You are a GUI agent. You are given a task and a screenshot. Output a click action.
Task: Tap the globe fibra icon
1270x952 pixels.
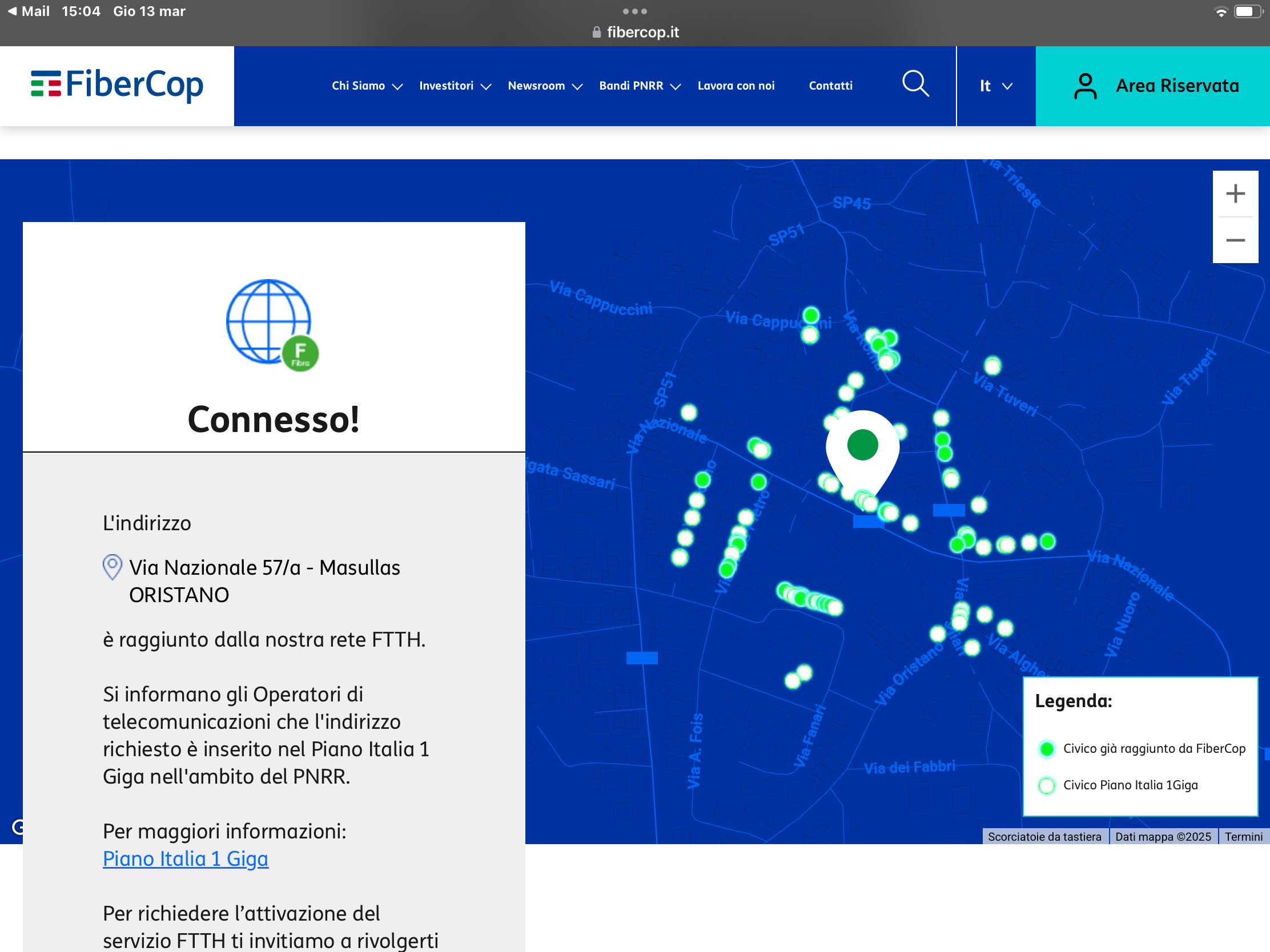tap(272, 325)
